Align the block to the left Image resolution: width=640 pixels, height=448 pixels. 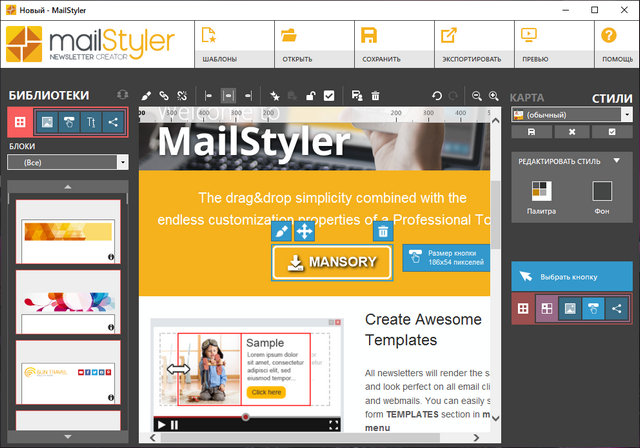[x=209, y=96]
